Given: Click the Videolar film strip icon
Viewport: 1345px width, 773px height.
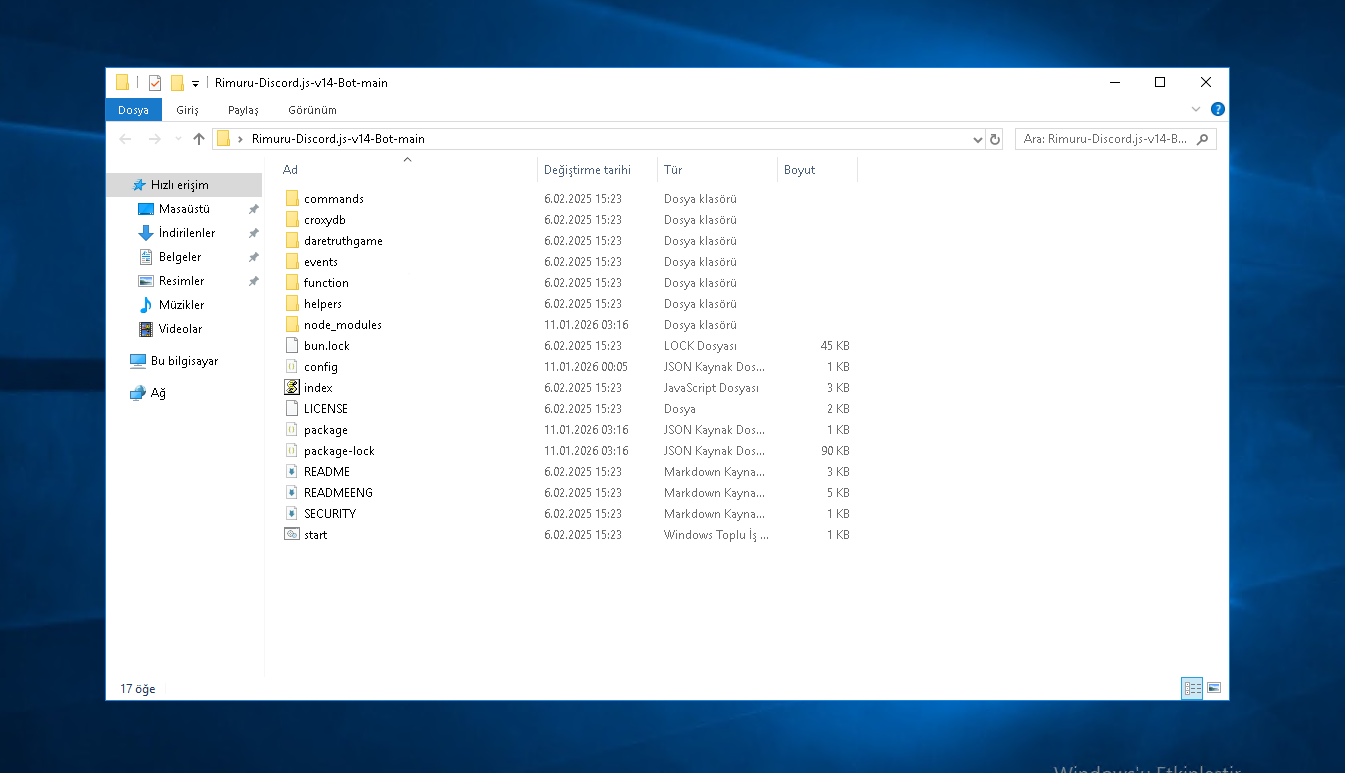Looking at the screenshot, I should [146, 329].
